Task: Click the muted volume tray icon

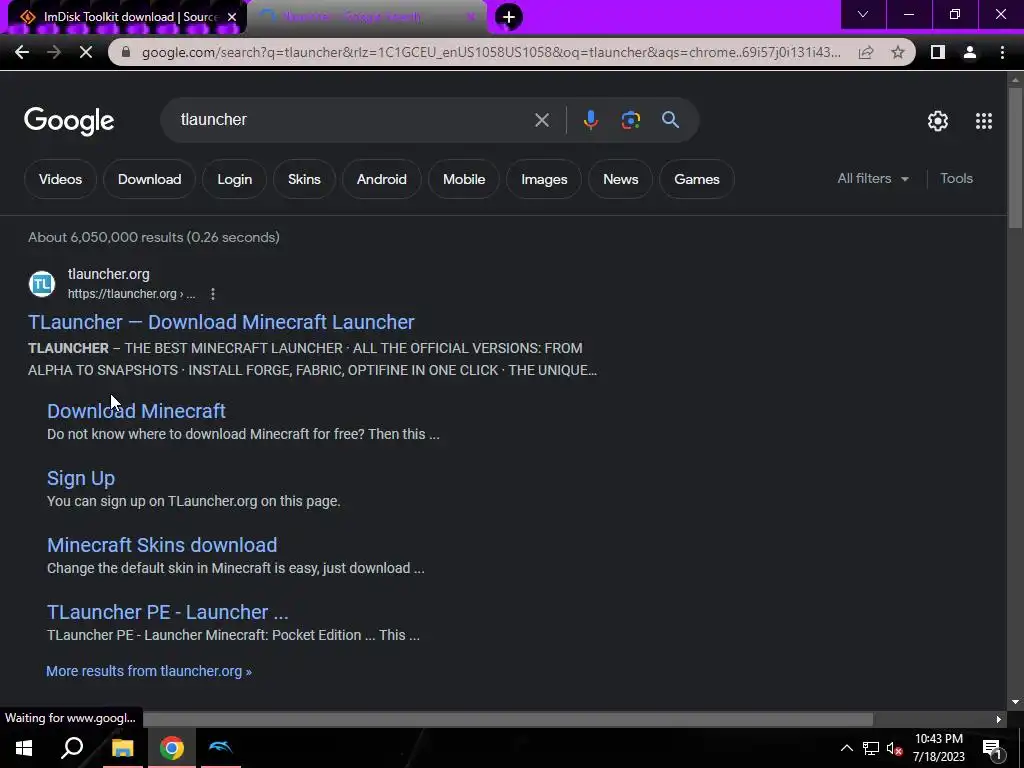Action: point(895,748)
